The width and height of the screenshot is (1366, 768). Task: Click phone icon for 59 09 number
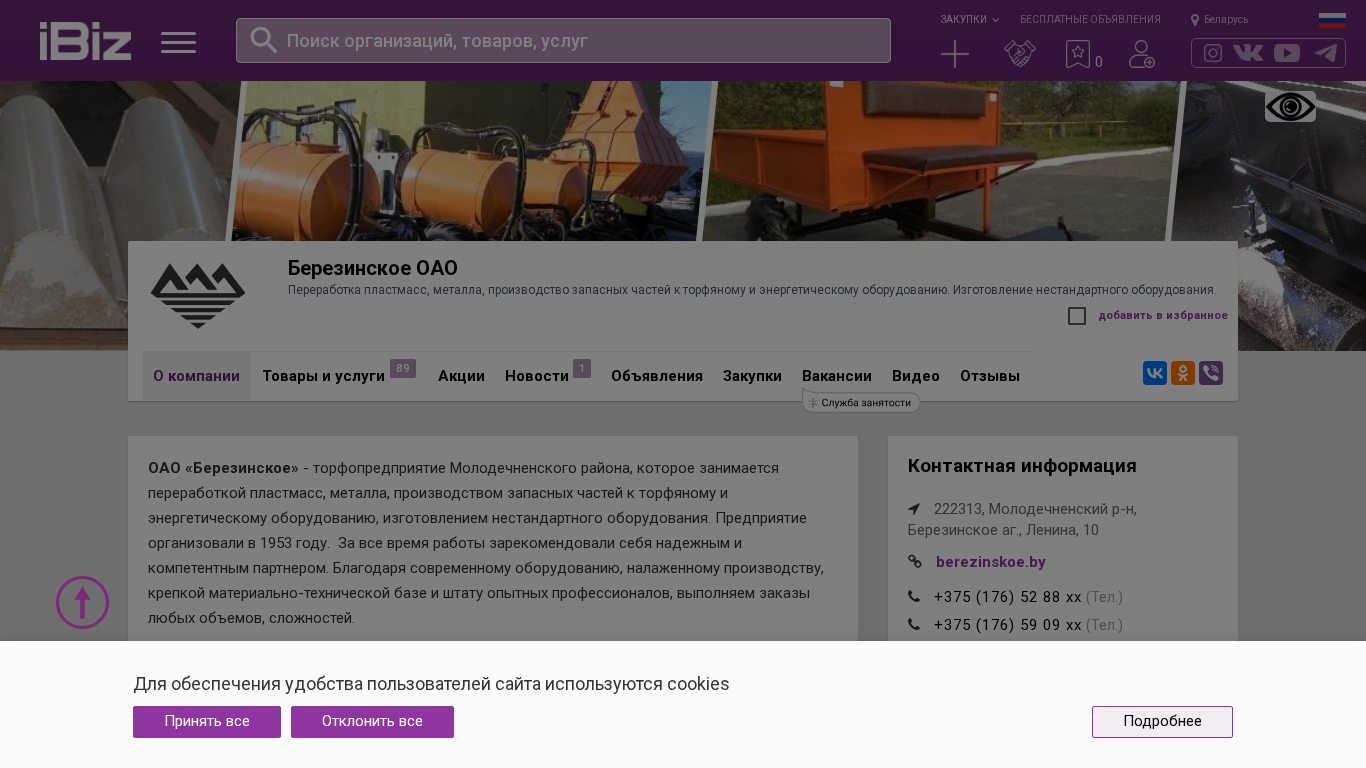[x=914, y=625]
